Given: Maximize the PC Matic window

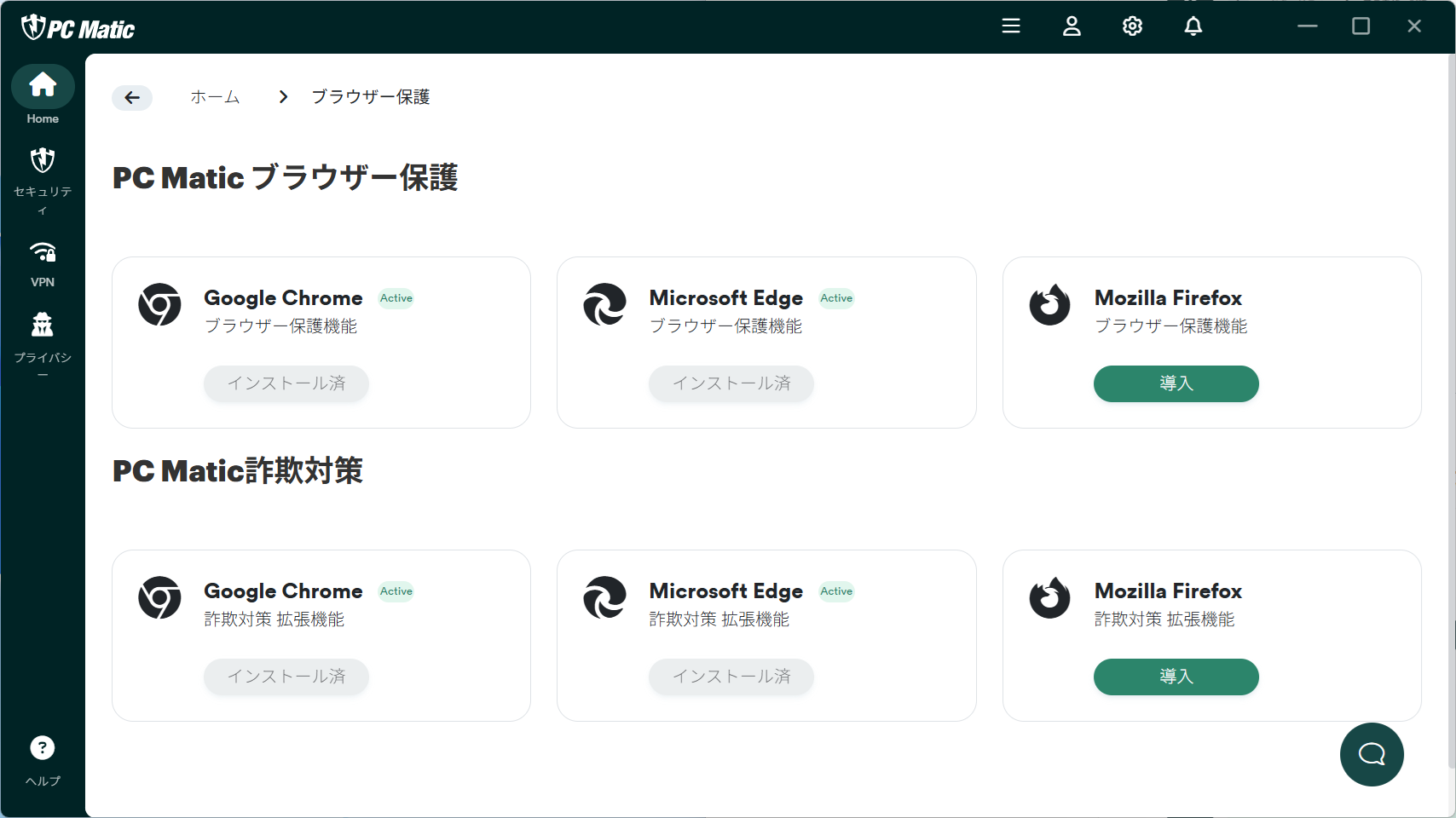Looking at the screenshot, I should pos(1361,26).
